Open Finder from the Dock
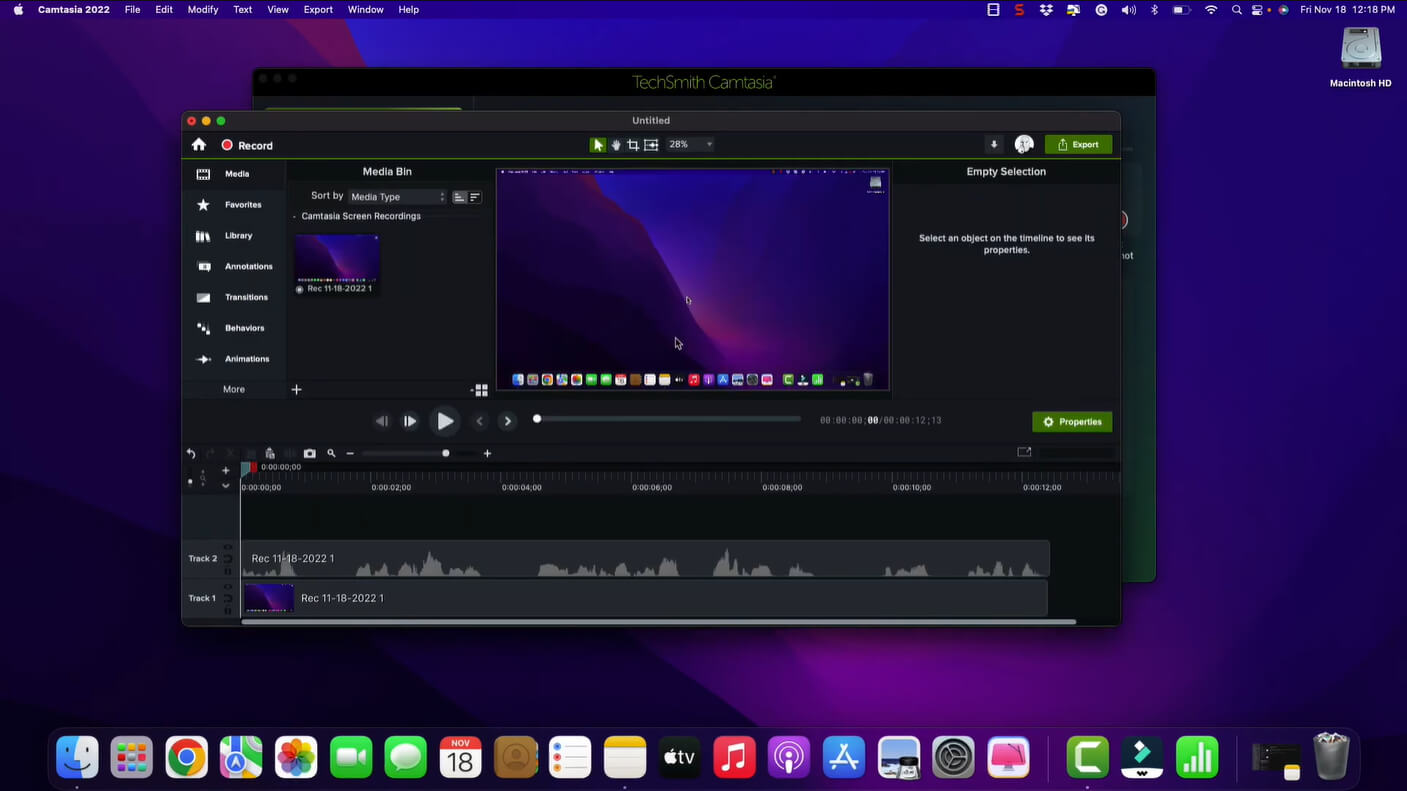Viewport: 1407px width, 791px height. click(77, 757)
